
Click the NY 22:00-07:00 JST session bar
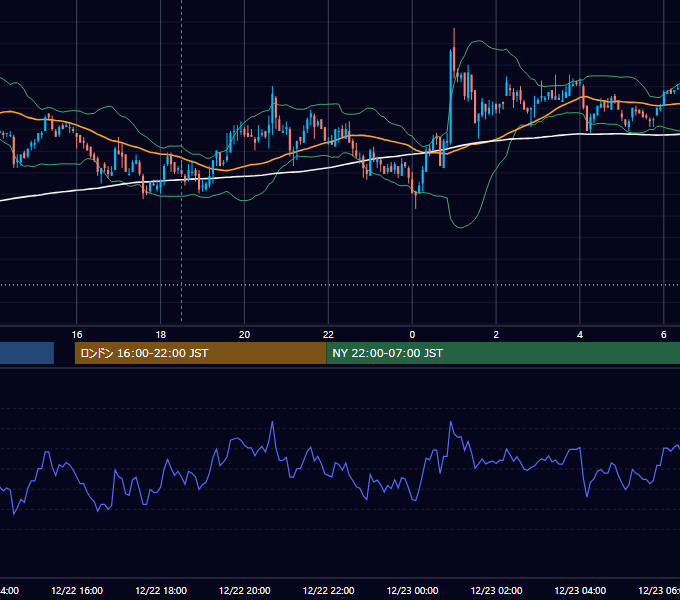(x=503, y=353)
